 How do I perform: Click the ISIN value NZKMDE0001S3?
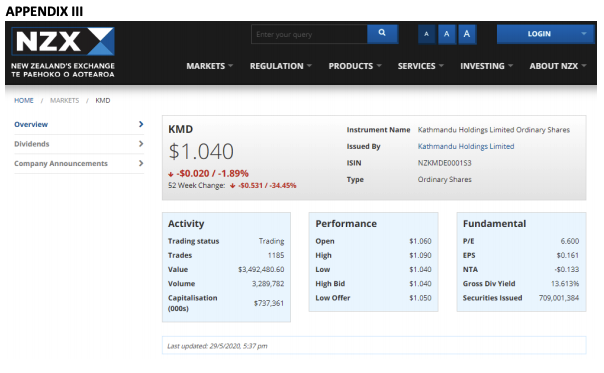tap(445, 163)
